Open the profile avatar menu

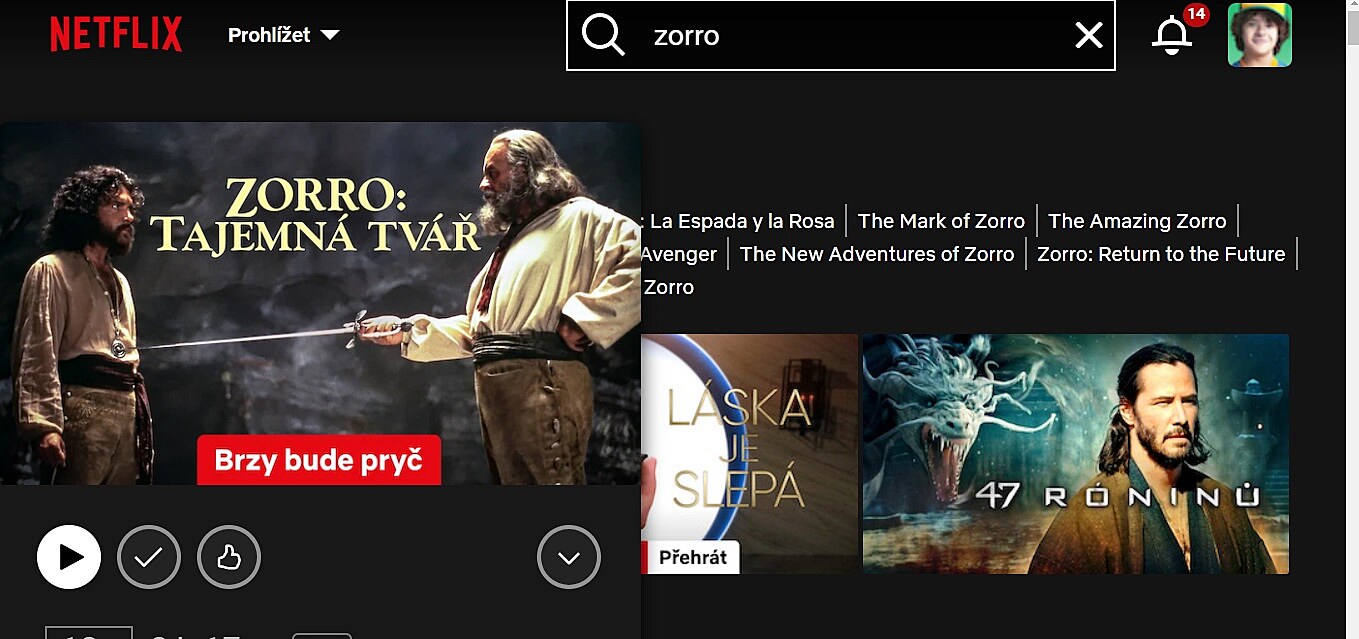(x=1260, y=35)
